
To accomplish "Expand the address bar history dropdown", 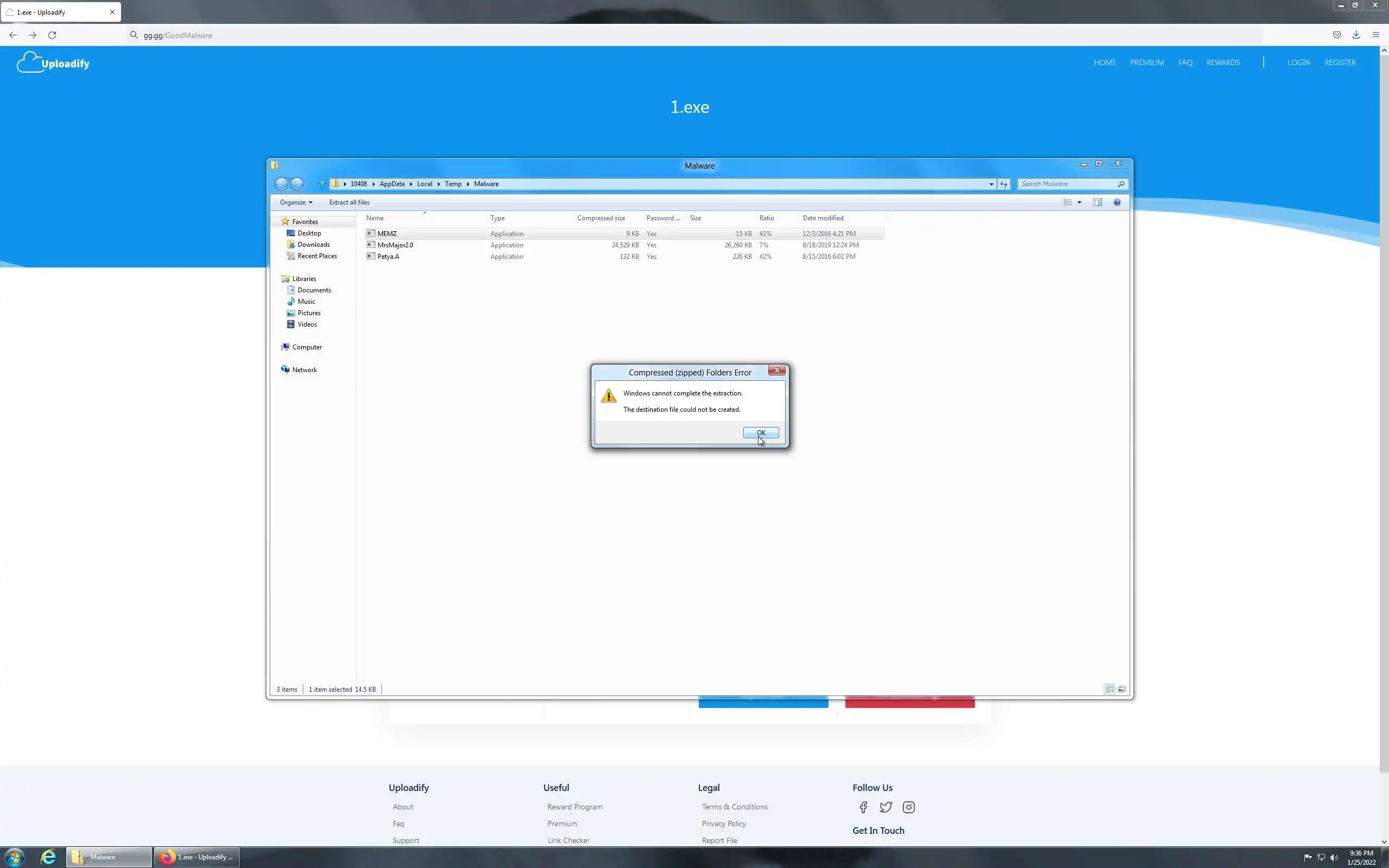I will coord(991,184).
